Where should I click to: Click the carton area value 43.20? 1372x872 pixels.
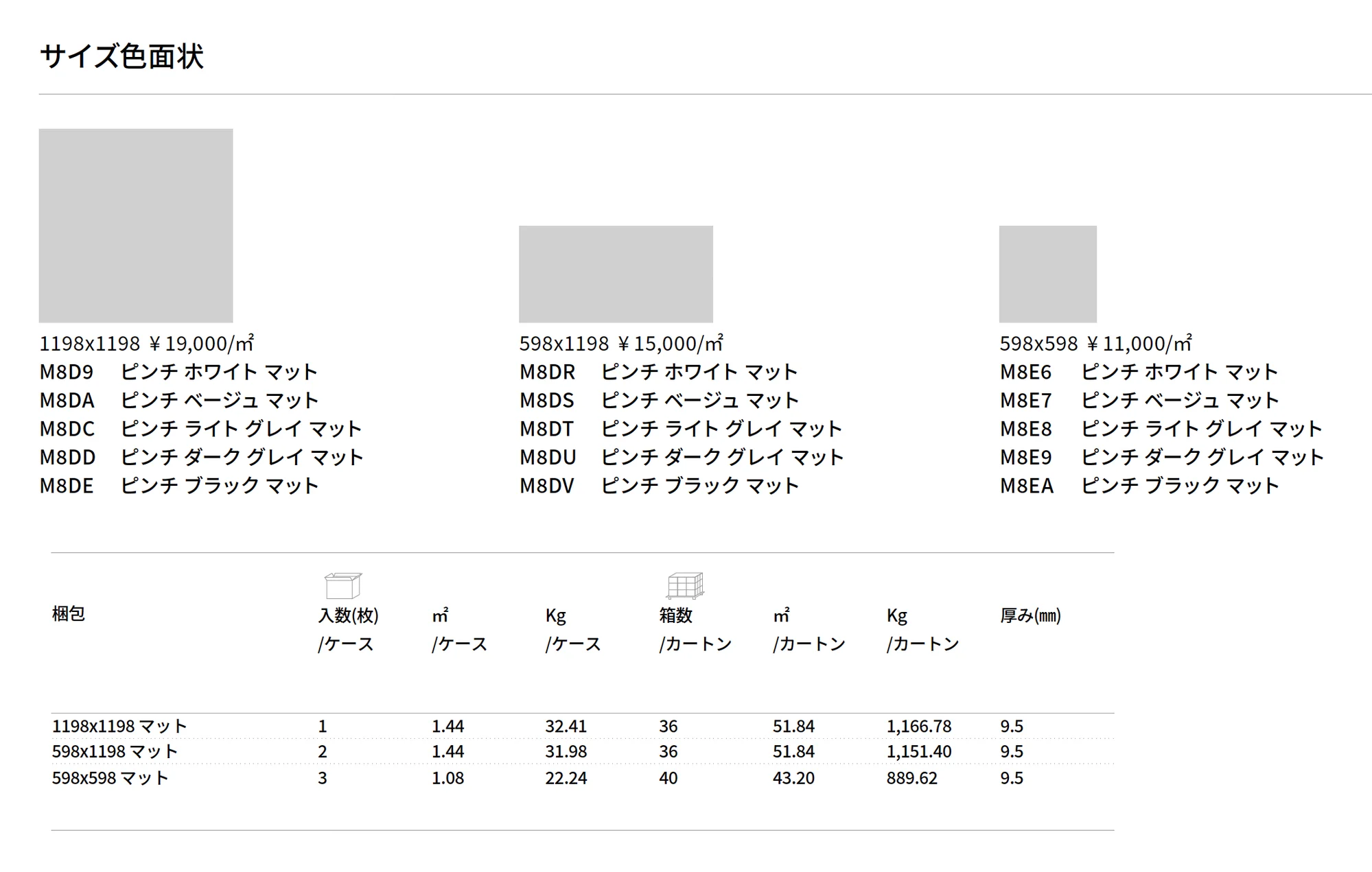(x=793, y=778)
